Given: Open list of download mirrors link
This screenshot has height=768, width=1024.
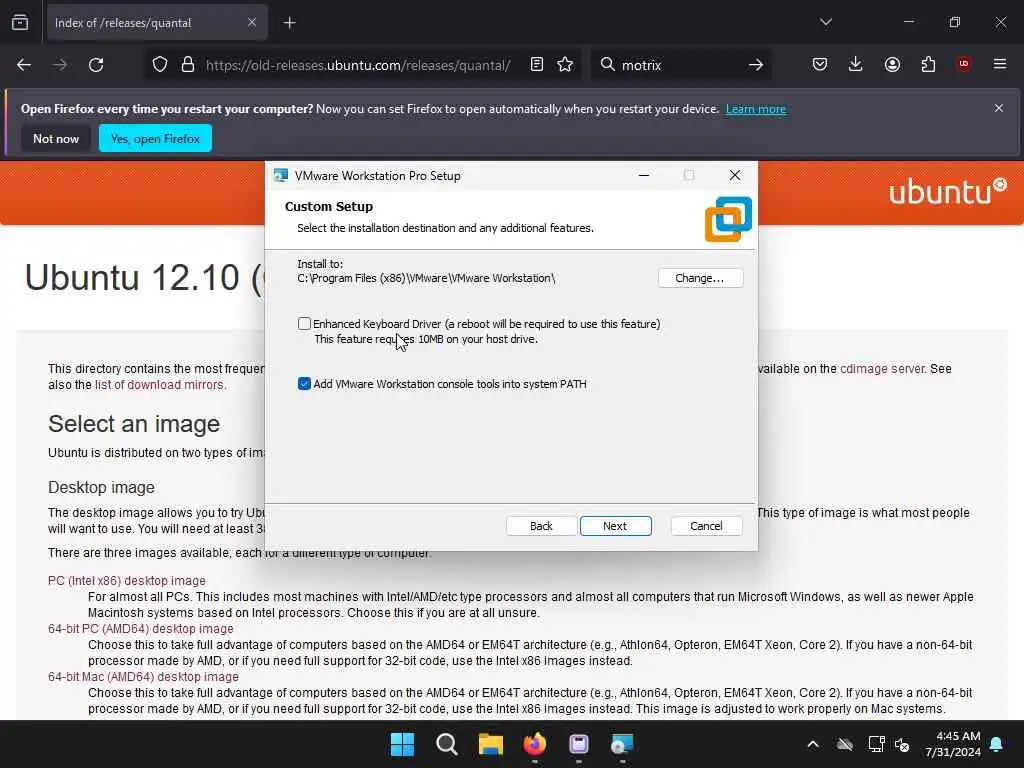Looking at the screenshot, I should pyautogui.click(x=159, y=385).
